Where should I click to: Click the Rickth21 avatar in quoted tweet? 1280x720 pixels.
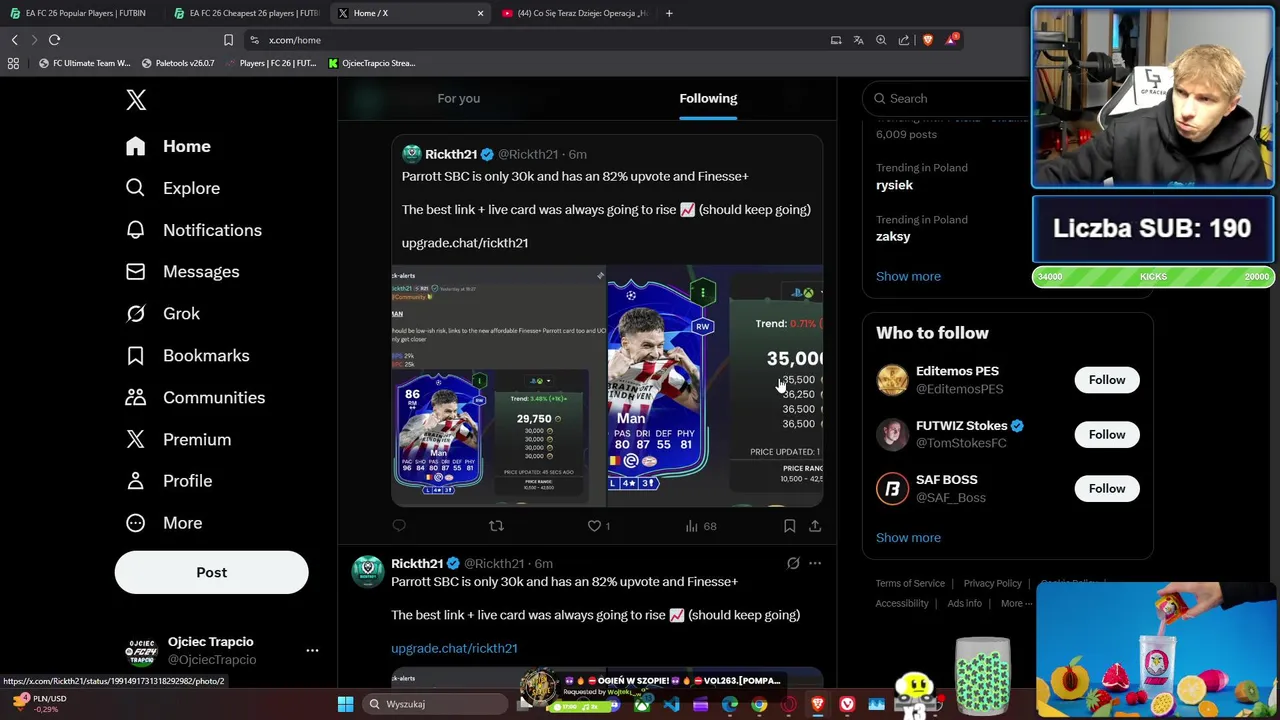(411, 154)
